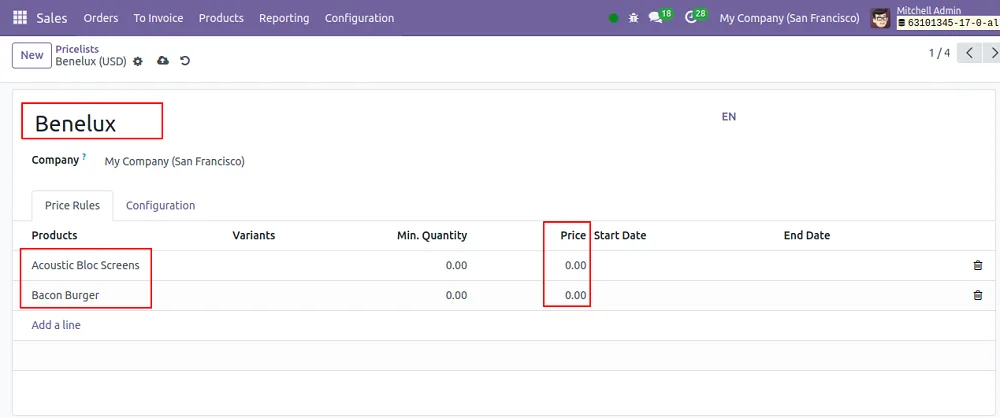
Task: Click the Company field value
Action: tap(175, 162)
